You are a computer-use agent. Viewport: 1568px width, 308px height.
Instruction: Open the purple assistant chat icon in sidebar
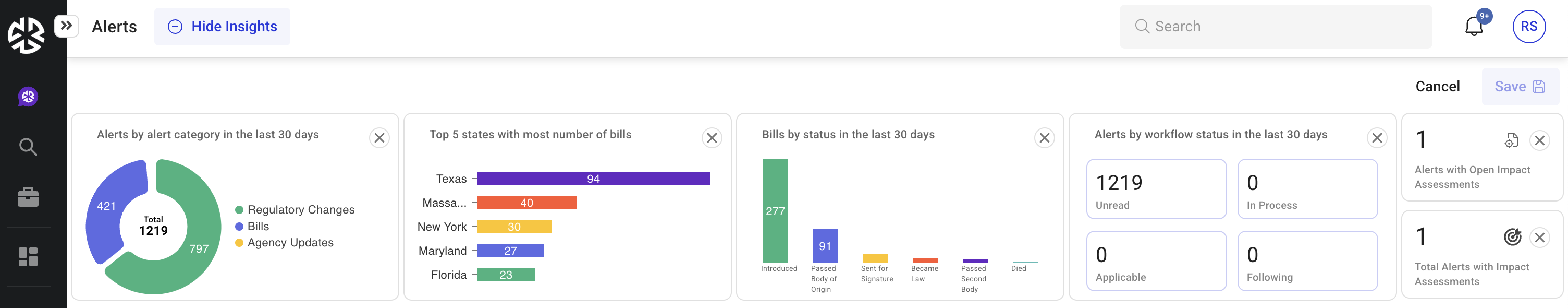click(x=28, y=97)
